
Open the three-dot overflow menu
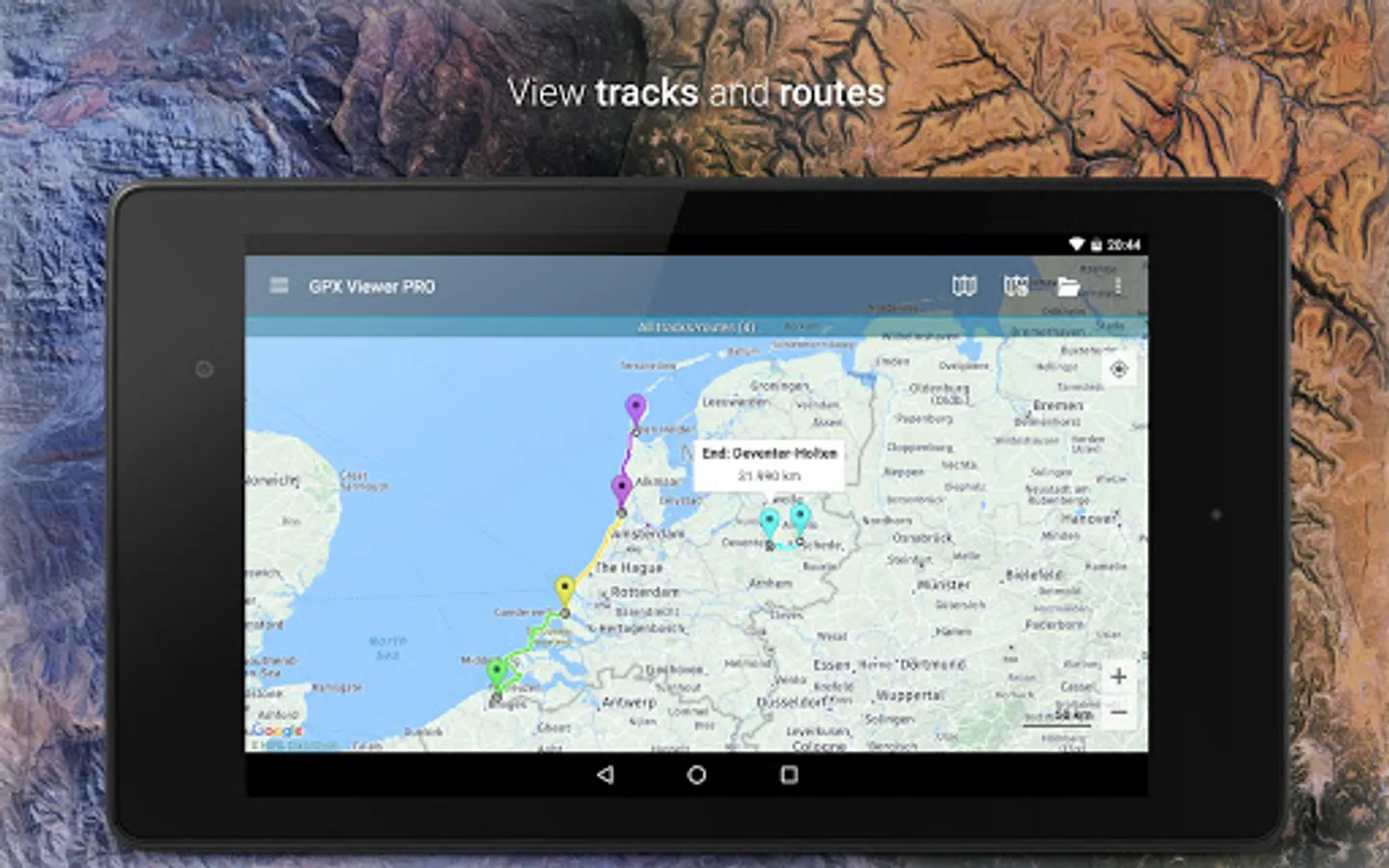tap(1118, 285)
